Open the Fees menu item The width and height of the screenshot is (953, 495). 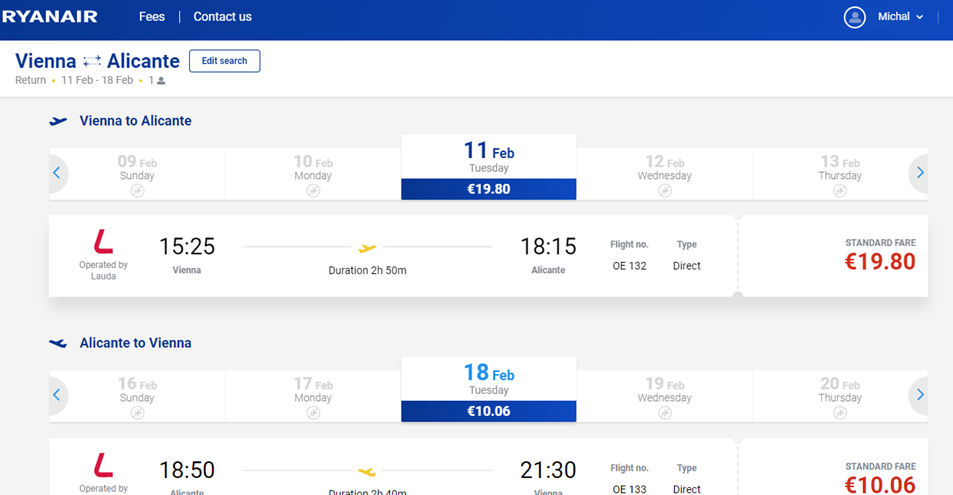[x=151, y=17]
